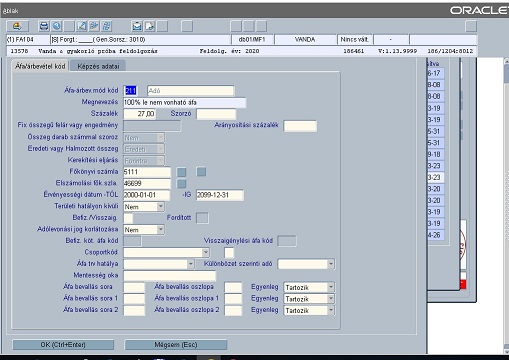509x360 pixels.
Task: Click the document export toolbar icon
Action: 150,26
